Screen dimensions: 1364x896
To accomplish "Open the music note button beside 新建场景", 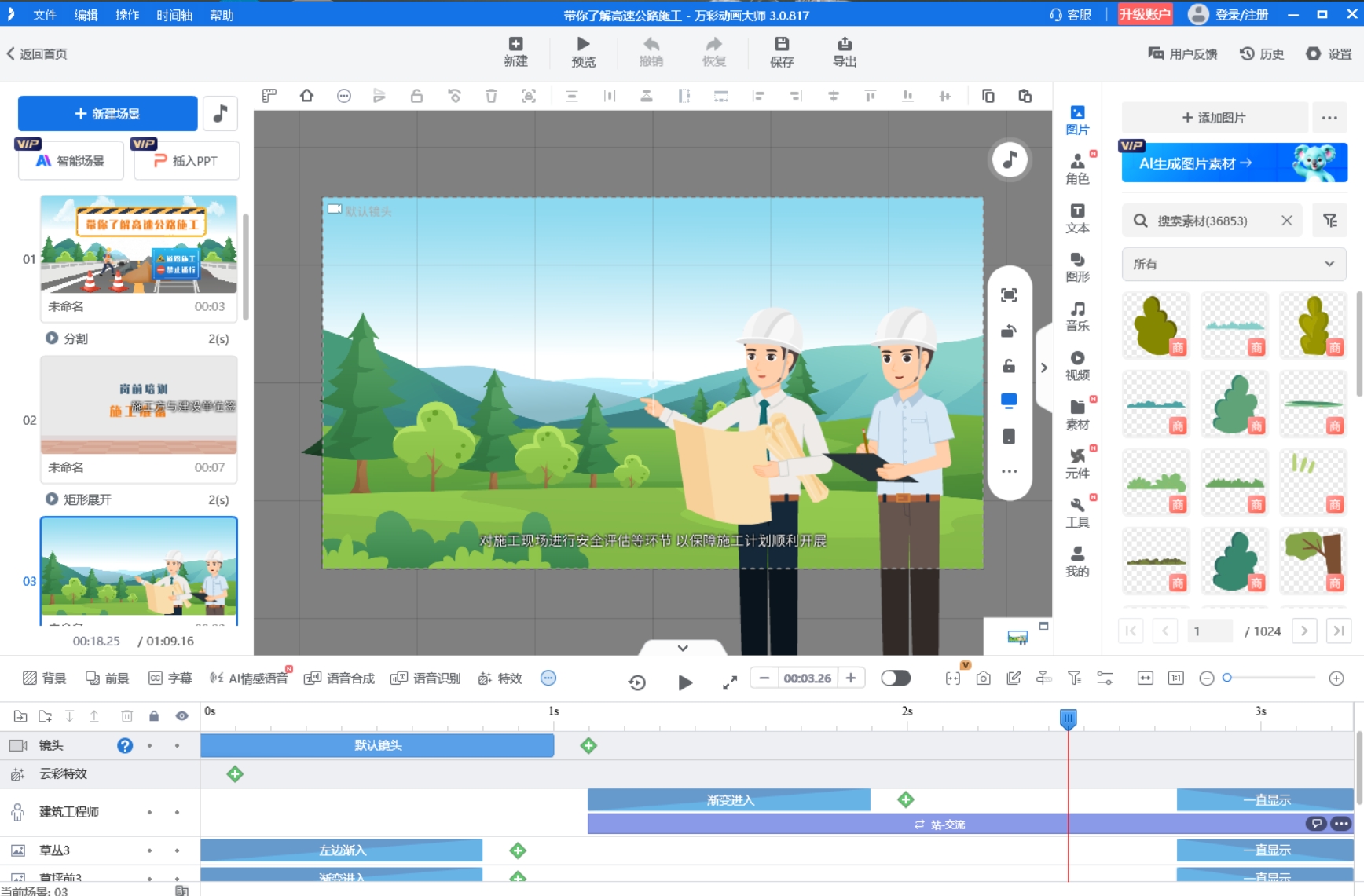I will (220, 114).
